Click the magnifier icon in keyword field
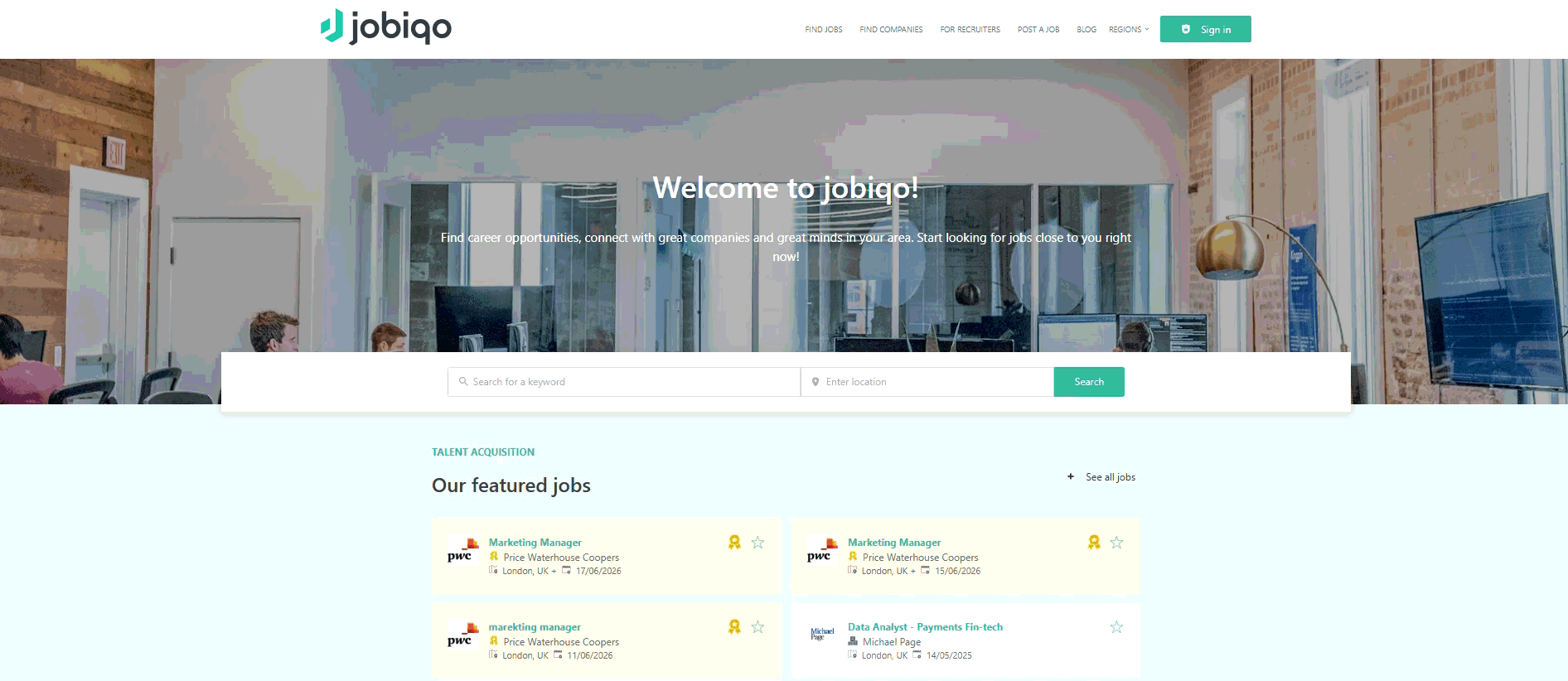Screen dimensions: 1568x681 click(463, 382)
